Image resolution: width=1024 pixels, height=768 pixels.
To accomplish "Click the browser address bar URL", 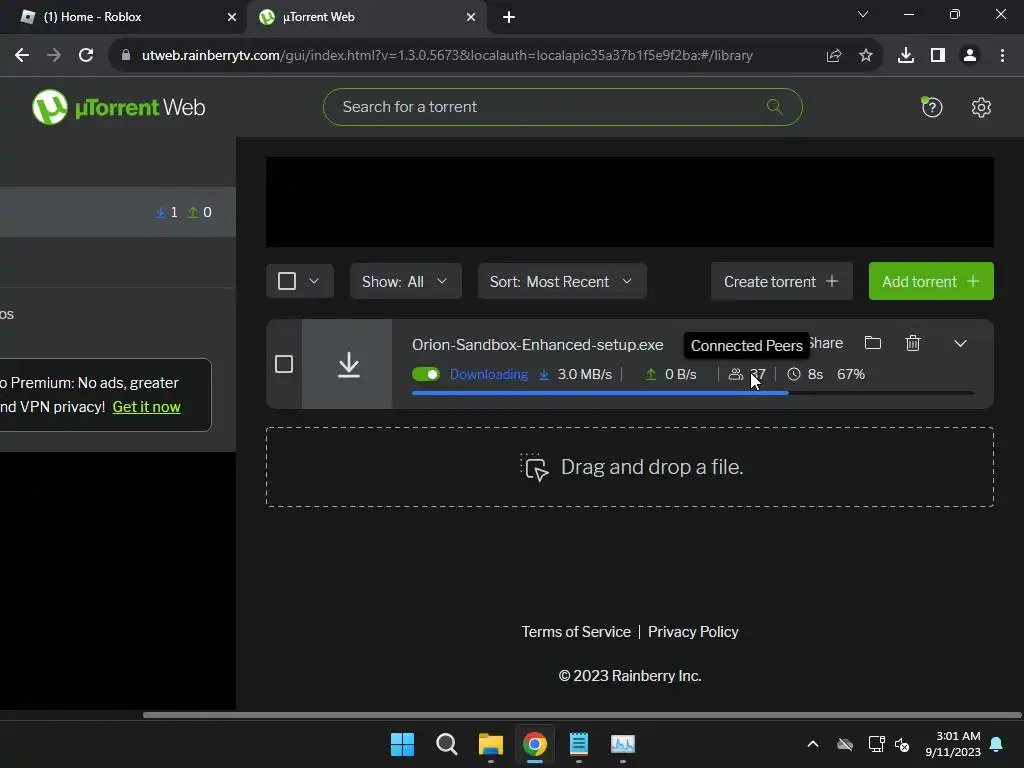I will tap(447, 56).
